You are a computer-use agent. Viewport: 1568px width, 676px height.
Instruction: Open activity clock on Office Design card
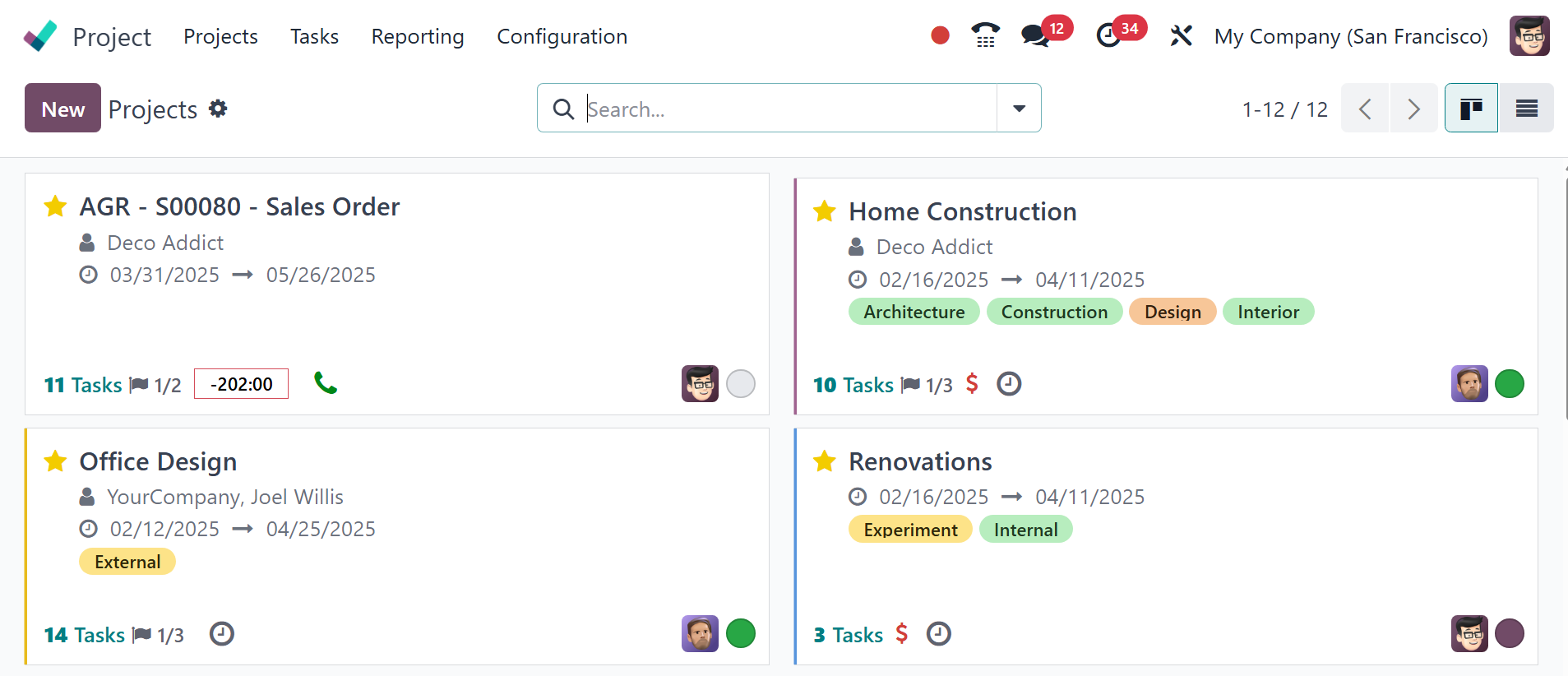point(222,634)
